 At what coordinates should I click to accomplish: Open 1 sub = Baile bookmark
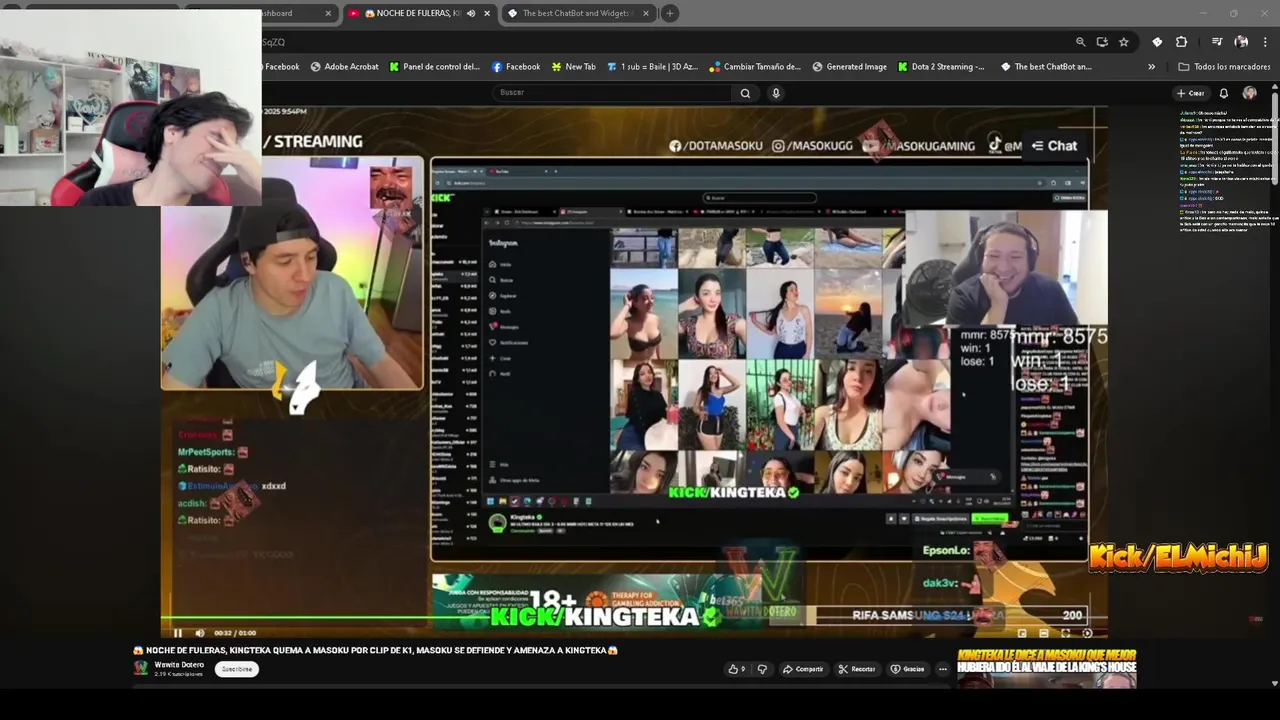[652, 67]
